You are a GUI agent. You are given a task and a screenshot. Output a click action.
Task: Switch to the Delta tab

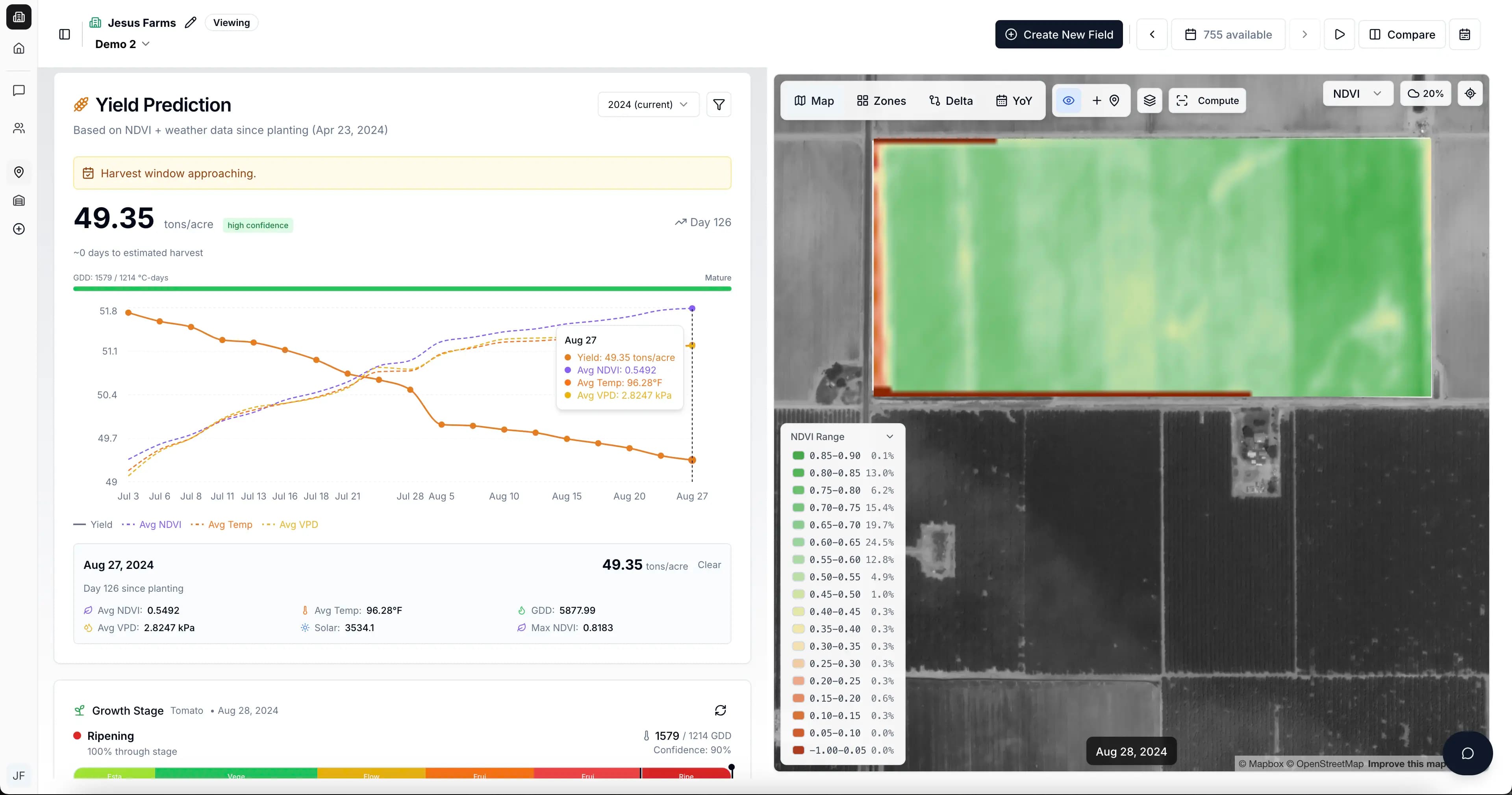(x=951, y=100)
